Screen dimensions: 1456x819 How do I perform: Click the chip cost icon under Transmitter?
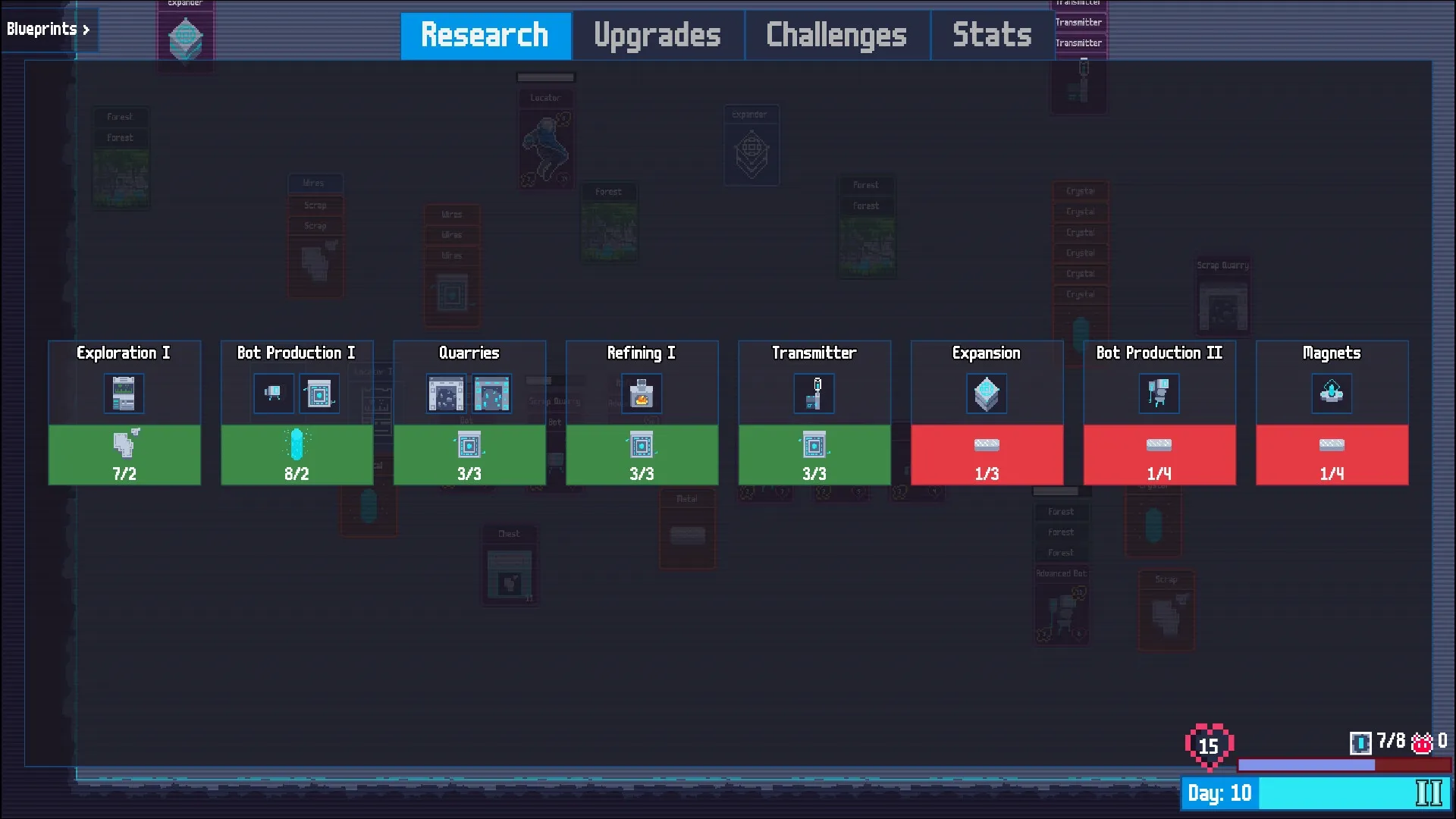pyautogui.click(x=814, y=444)
